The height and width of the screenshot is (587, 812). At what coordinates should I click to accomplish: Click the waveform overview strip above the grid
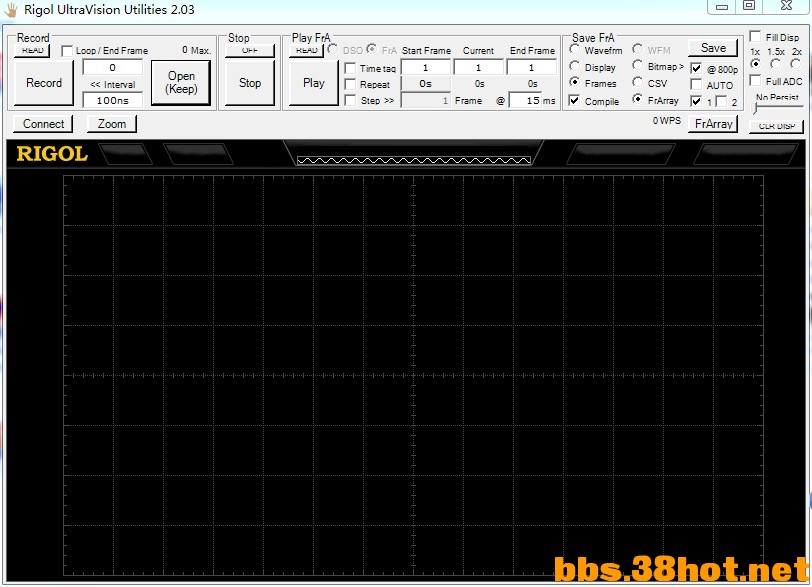(414, 160)
